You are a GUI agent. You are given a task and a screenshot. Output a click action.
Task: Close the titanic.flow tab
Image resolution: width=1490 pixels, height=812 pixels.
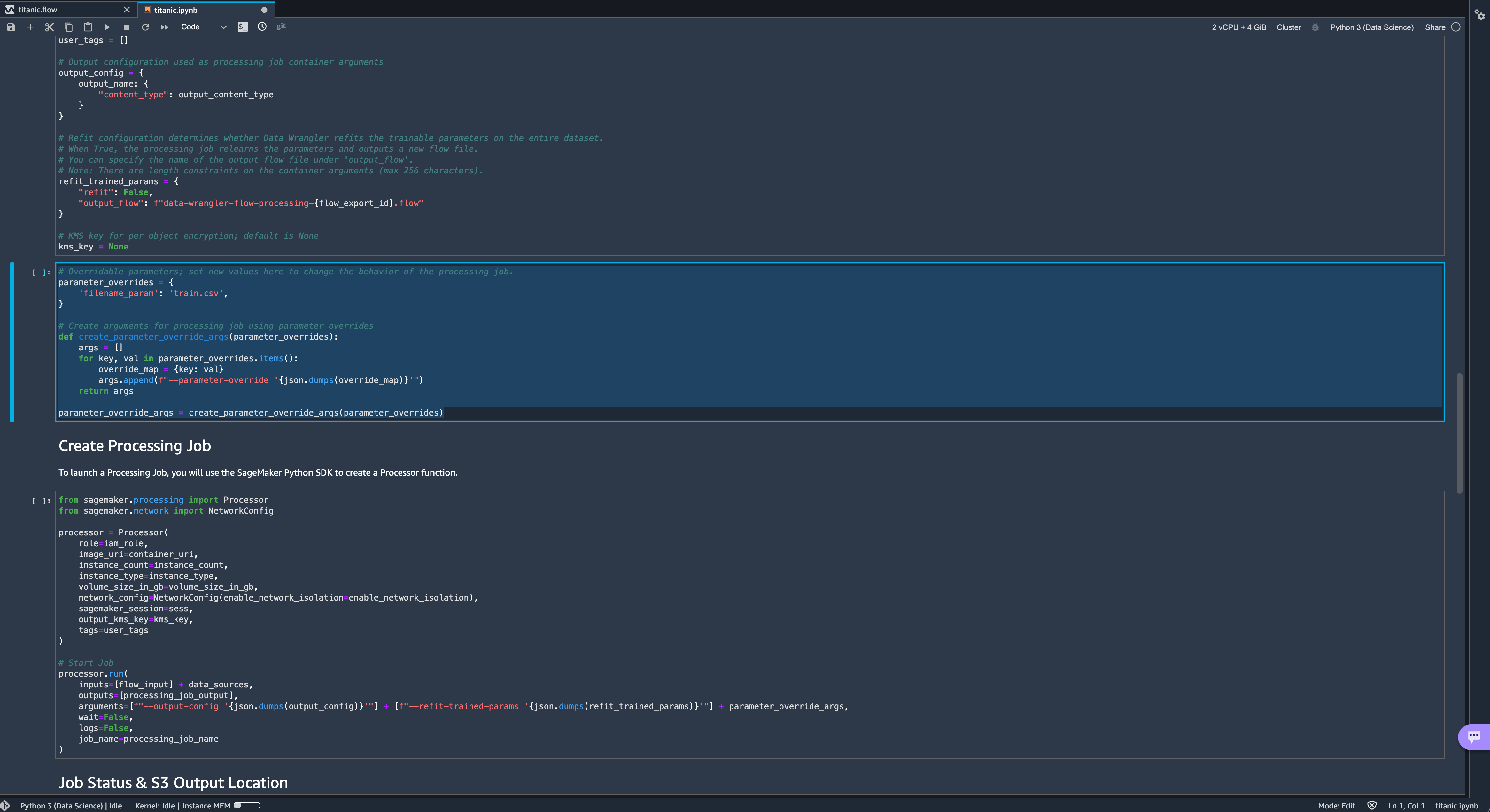click(x=127, y=10)
